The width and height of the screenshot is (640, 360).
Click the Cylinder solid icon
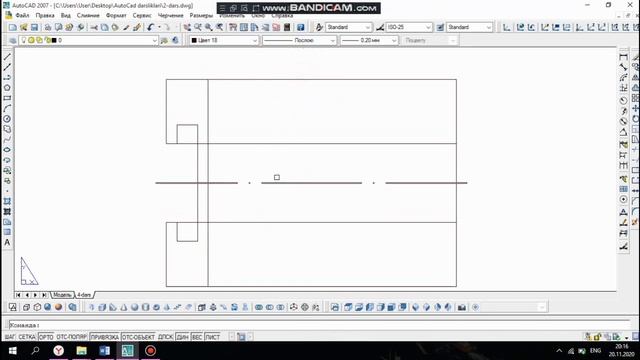click(145, 307)
